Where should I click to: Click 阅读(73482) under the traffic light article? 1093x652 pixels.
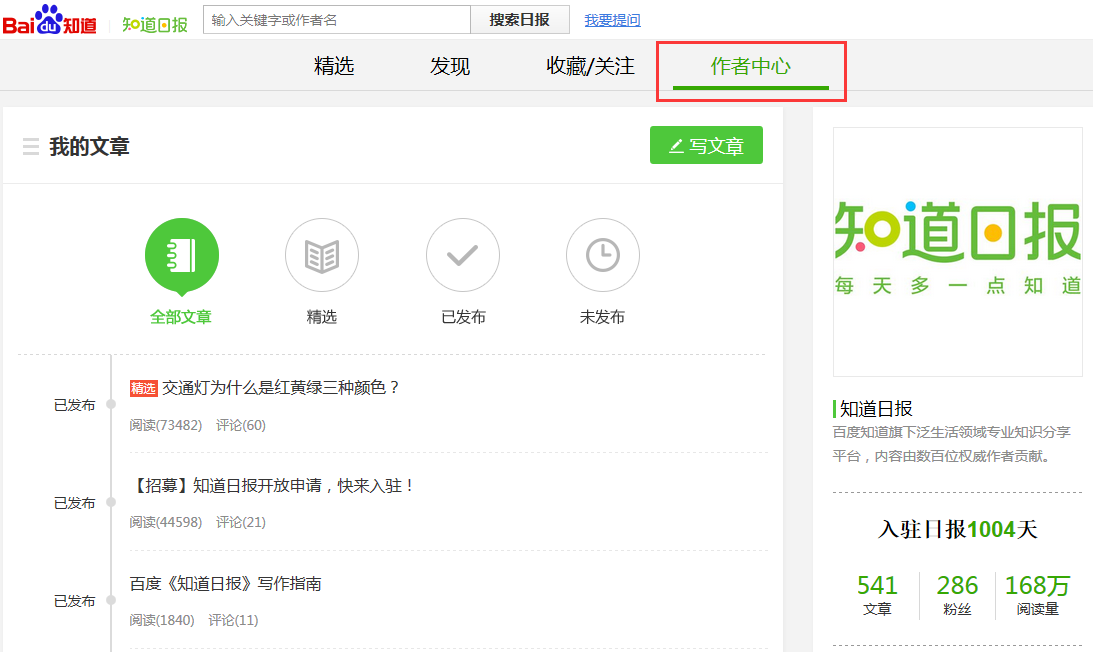click(x=166, y=425)
